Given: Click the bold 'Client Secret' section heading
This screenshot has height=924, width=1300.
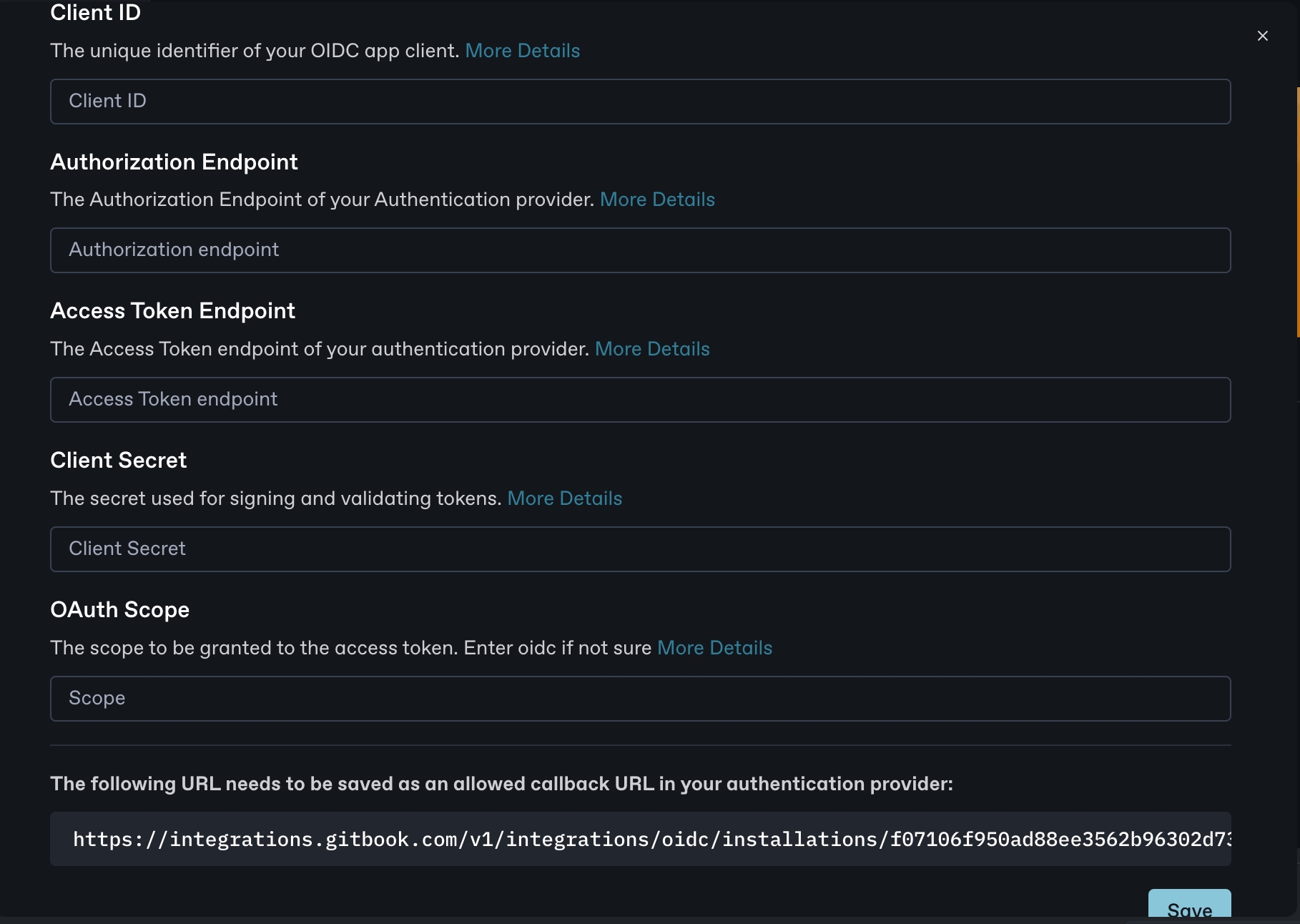Looking at the screenshot, I should (118, 461).
